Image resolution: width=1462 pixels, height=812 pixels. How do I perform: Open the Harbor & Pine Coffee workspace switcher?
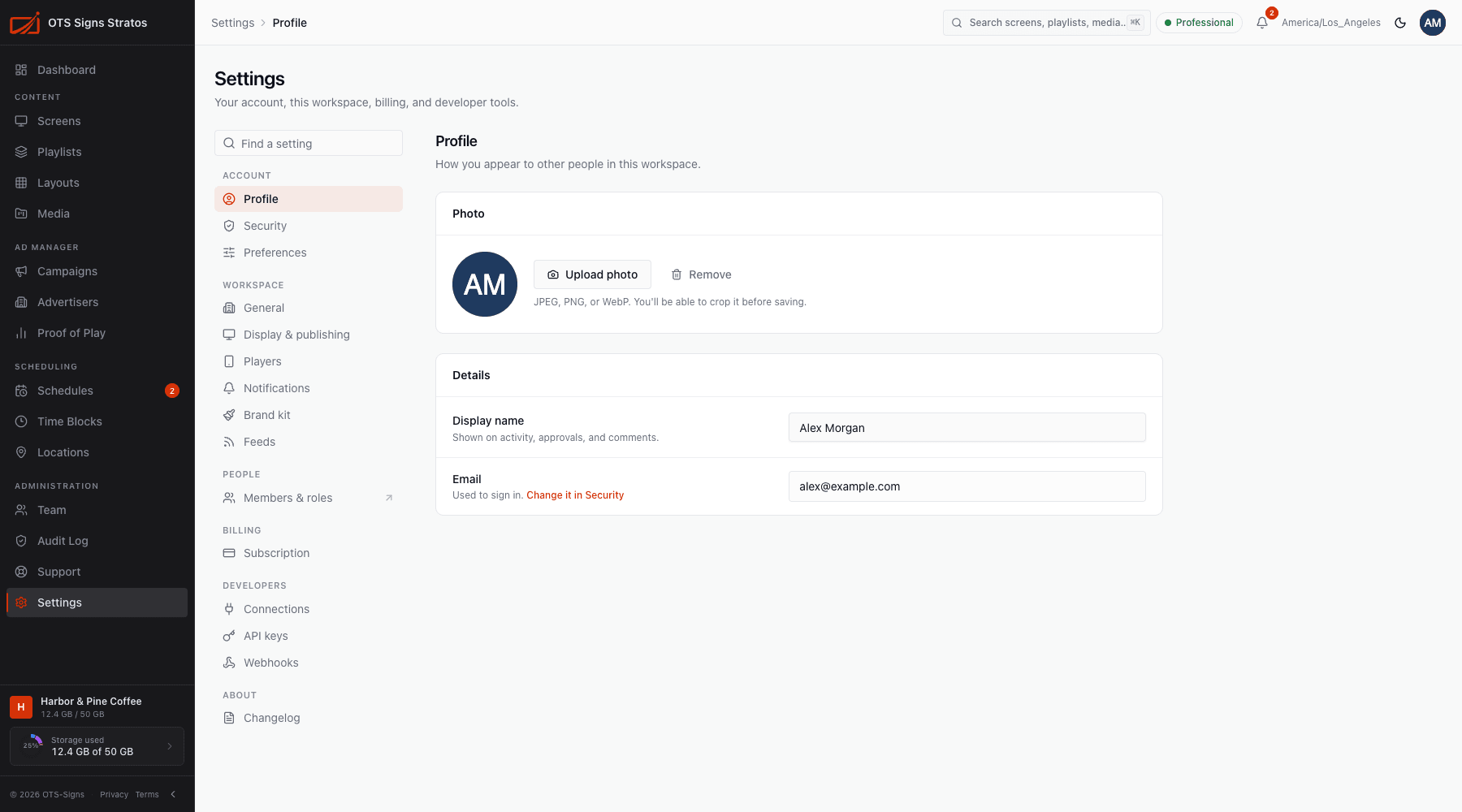coord(97,707)
